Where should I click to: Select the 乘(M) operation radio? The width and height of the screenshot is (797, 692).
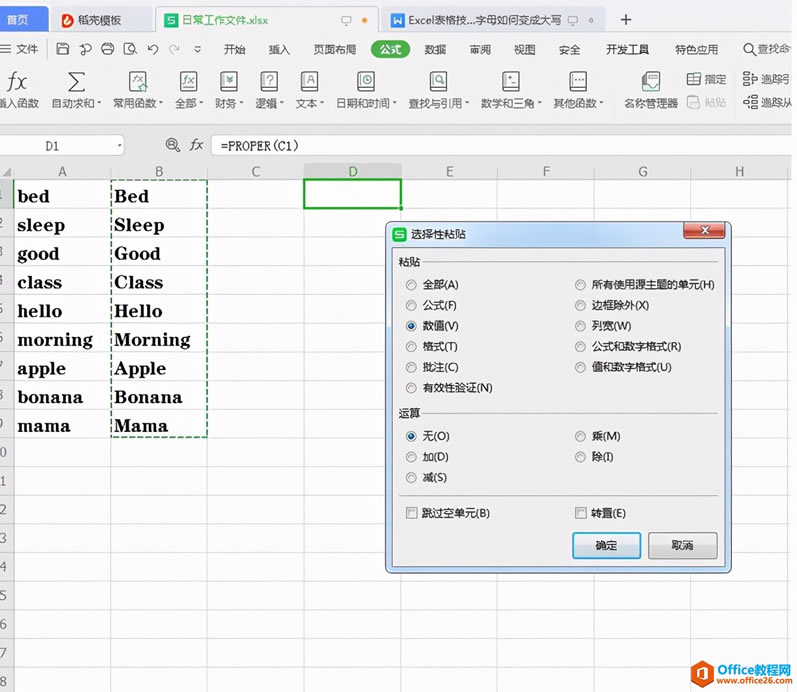tap(580, 436)
